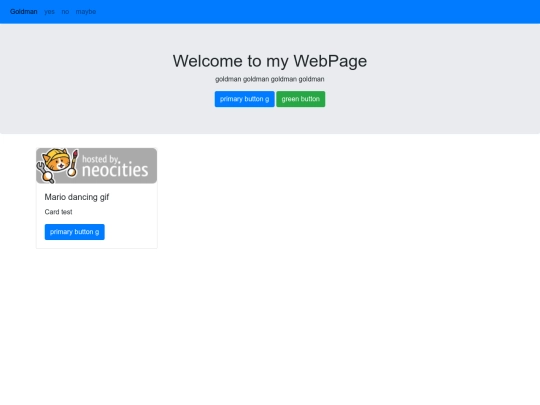Click the green button

coord(301,99)
